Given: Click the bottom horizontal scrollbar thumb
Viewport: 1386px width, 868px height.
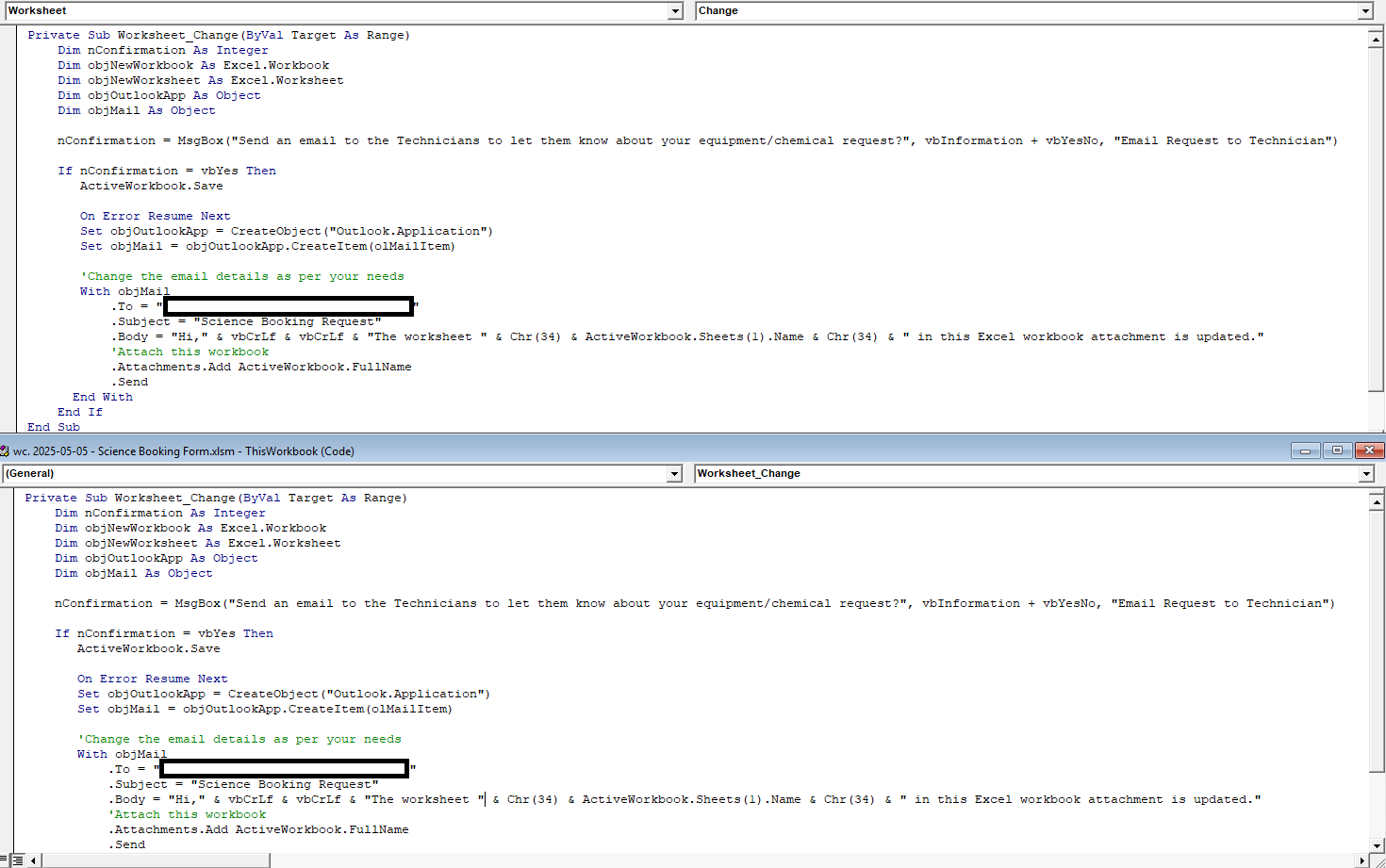Looking at the screenshot, I should (156, 860).
